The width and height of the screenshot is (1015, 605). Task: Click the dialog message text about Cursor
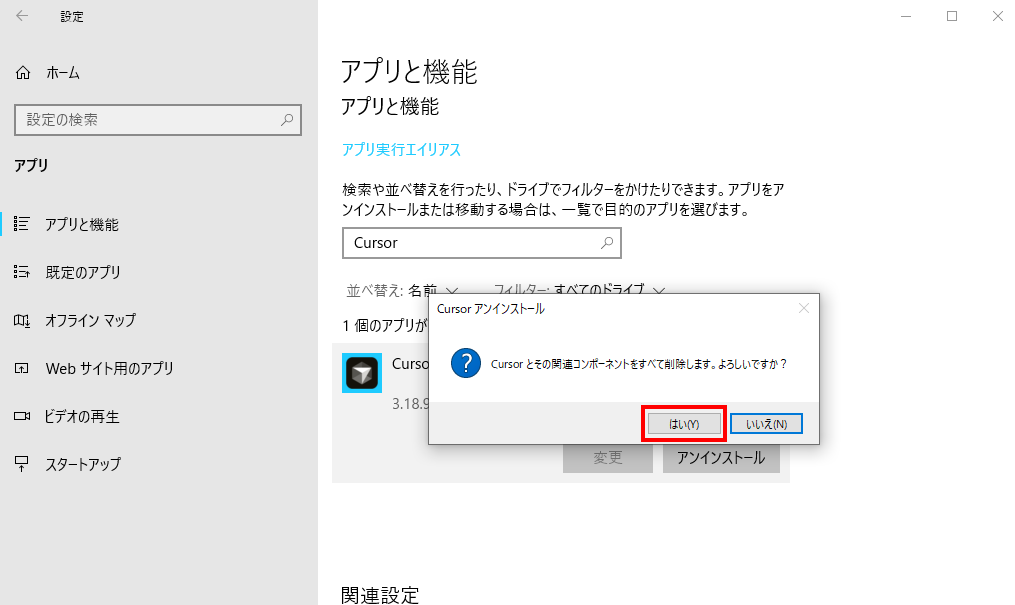click(638, 364)
